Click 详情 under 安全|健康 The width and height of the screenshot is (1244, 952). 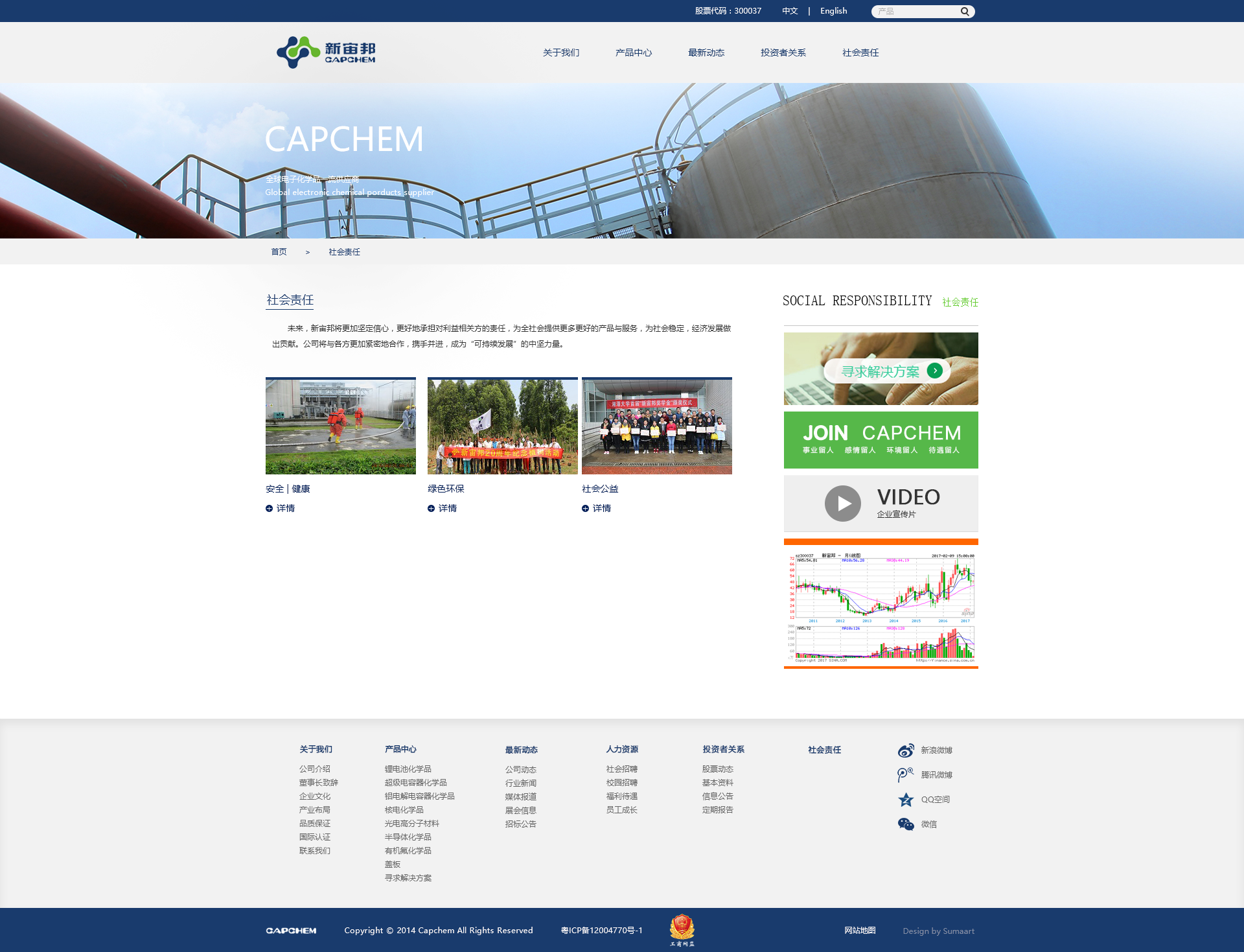click(286, 509)
